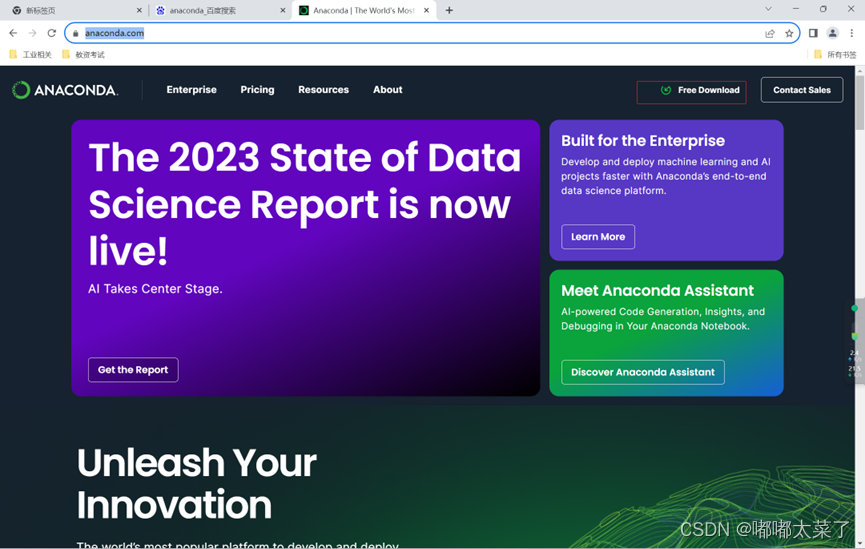Screen dimensions: 865x549
Task: Click the 2023 State of Data headline
Action: click(305, 204)
